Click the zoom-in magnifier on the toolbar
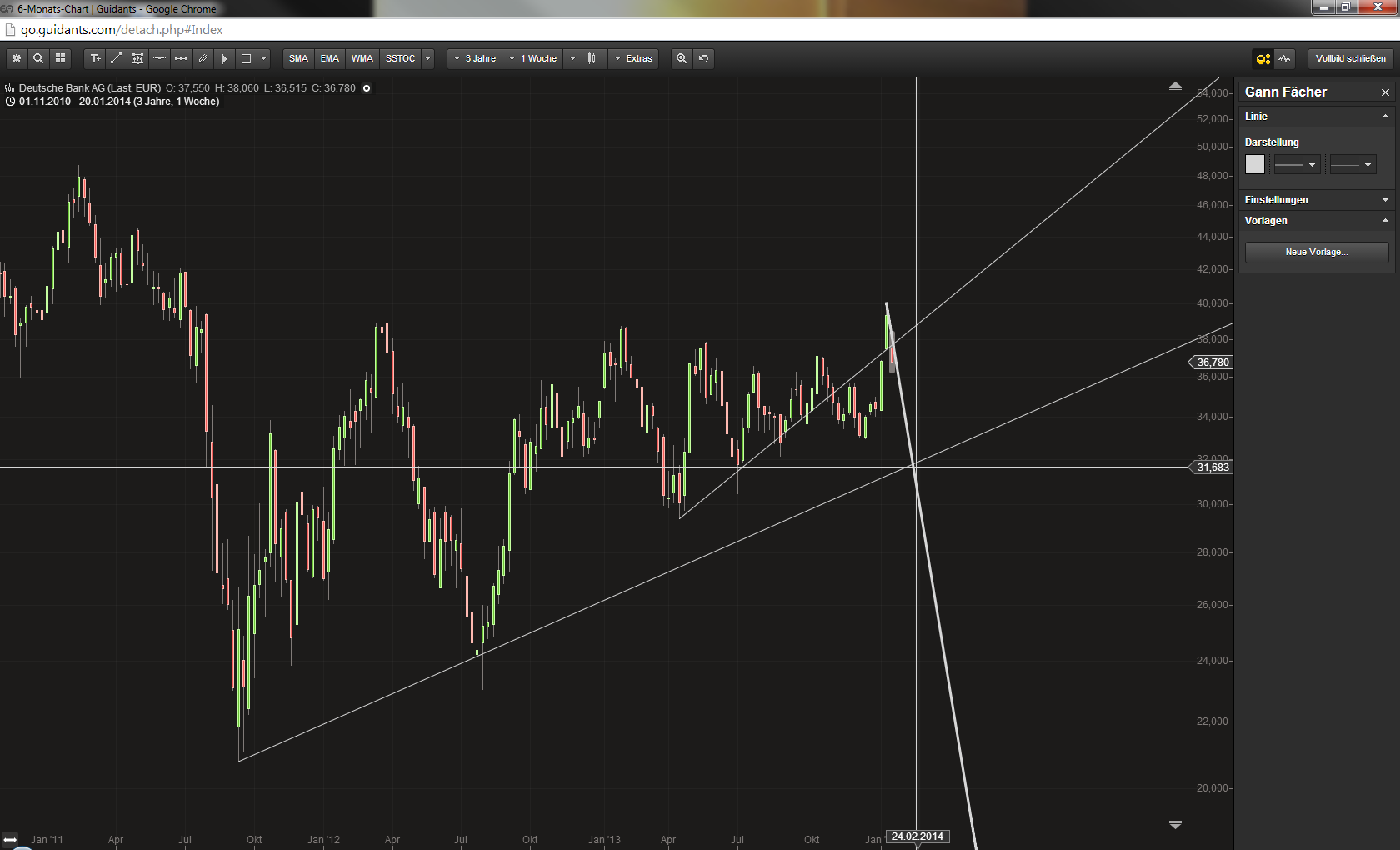The width and height of the screenshot is (1400, 850). [681, 58]
